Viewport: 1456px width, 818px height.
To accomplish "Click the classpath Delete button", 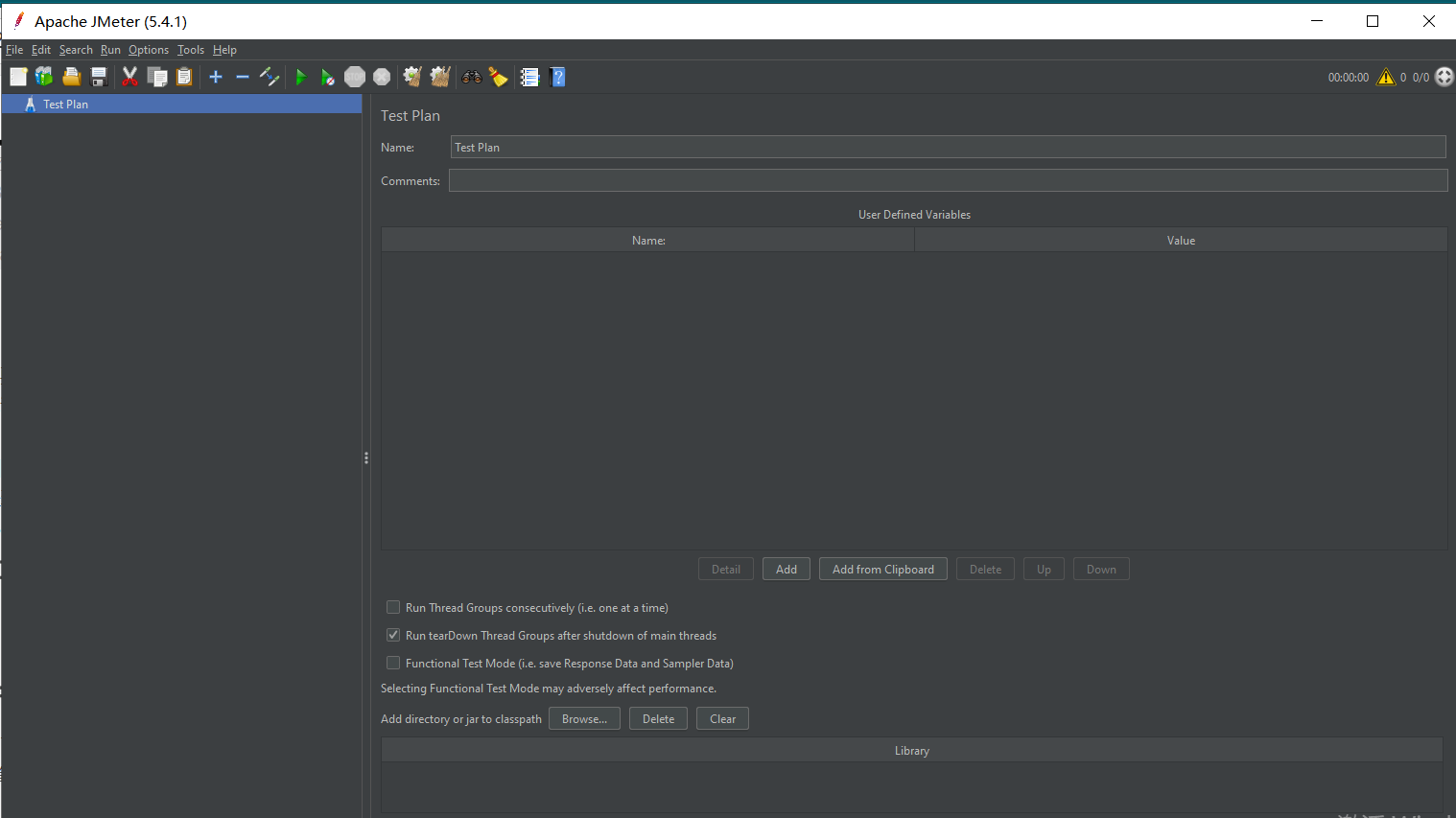I will (658, 718).
